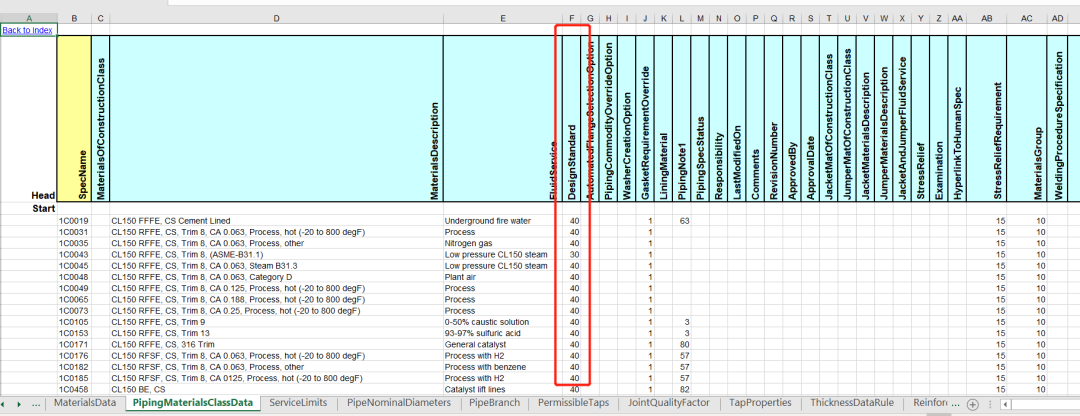Click horizontal scrollbar left arrow
This screenshot has width=1080, height=416.
click(x=1006, y=404)
